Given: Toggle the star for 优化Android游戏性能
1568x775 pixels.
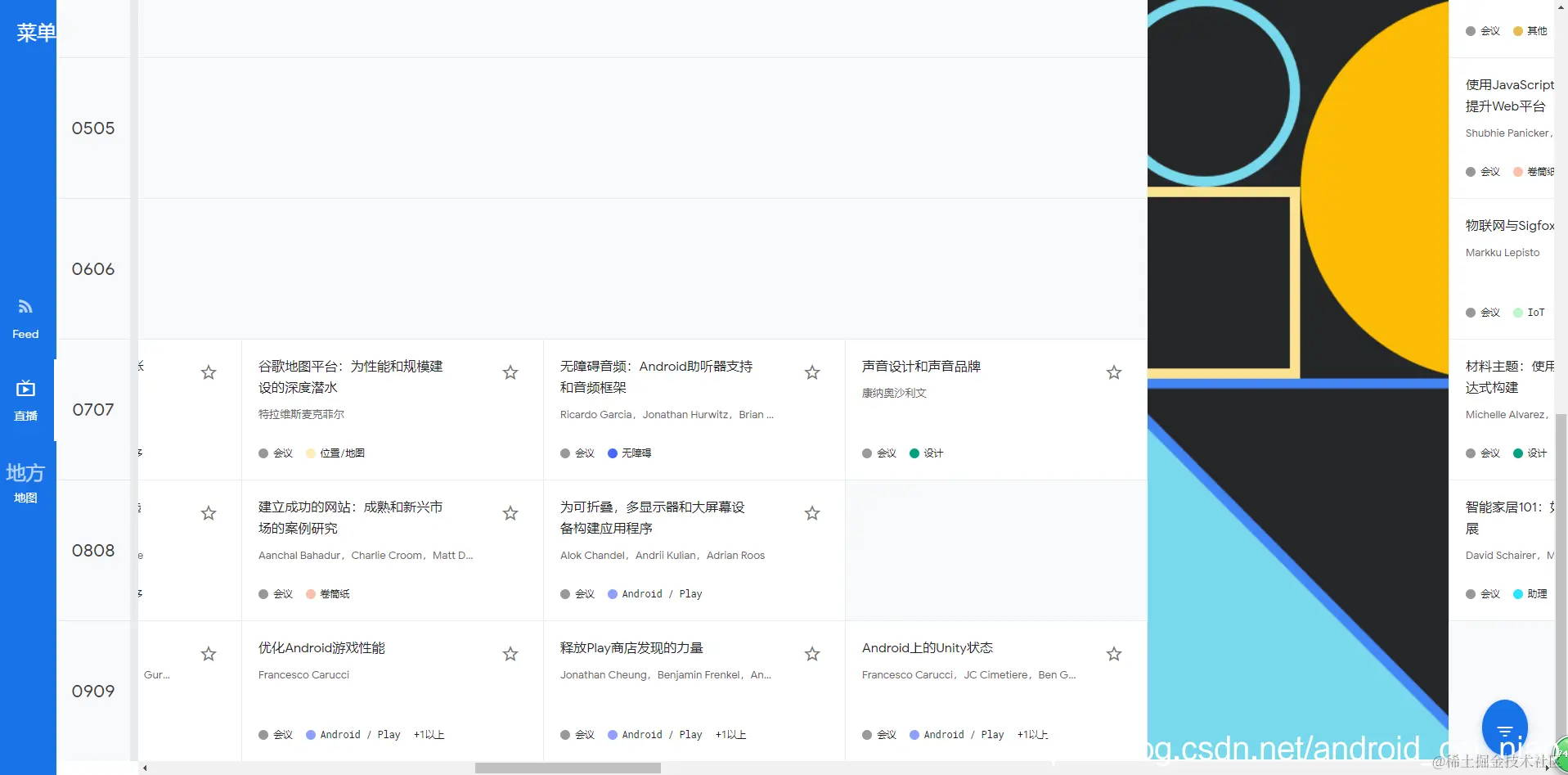Looking at the screenshot, I should (510, 654).
